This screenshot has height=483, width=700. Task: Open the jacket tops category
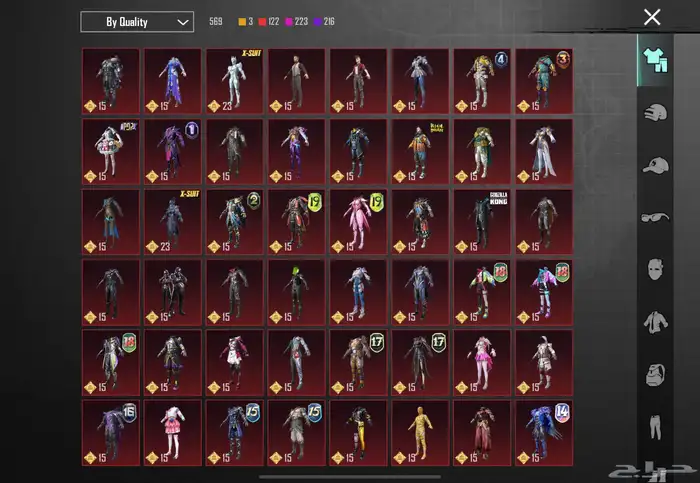(655, 322)
